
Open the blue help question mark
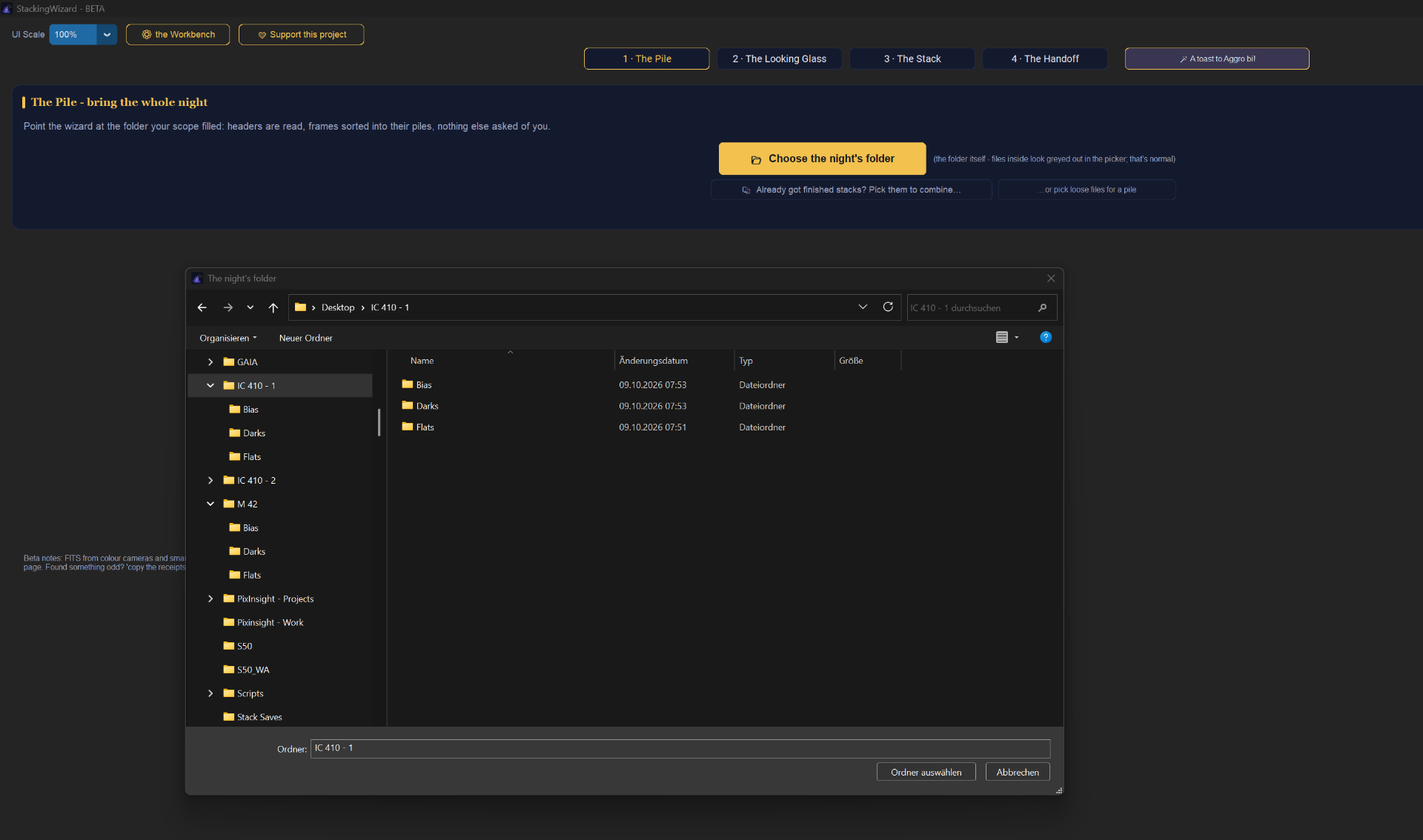tap(1046, 337)
